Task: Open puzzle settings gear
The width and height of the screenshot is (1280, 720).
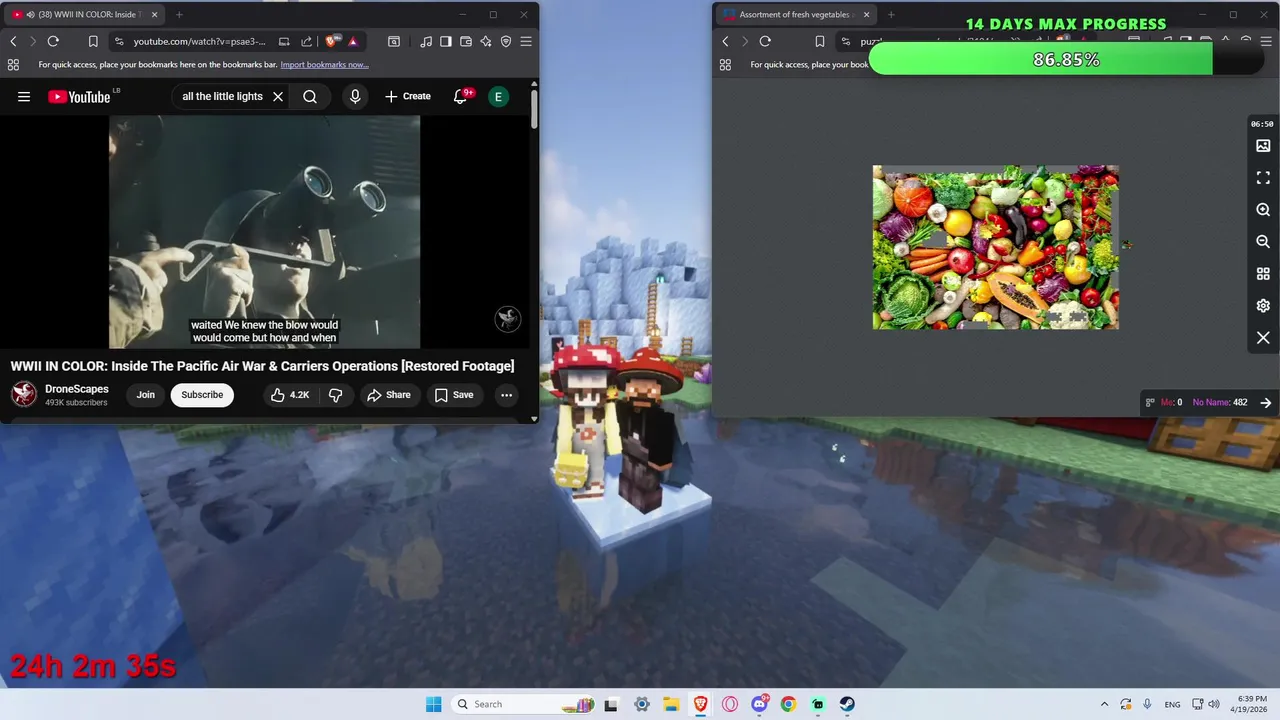Action: coord(1263,306)
